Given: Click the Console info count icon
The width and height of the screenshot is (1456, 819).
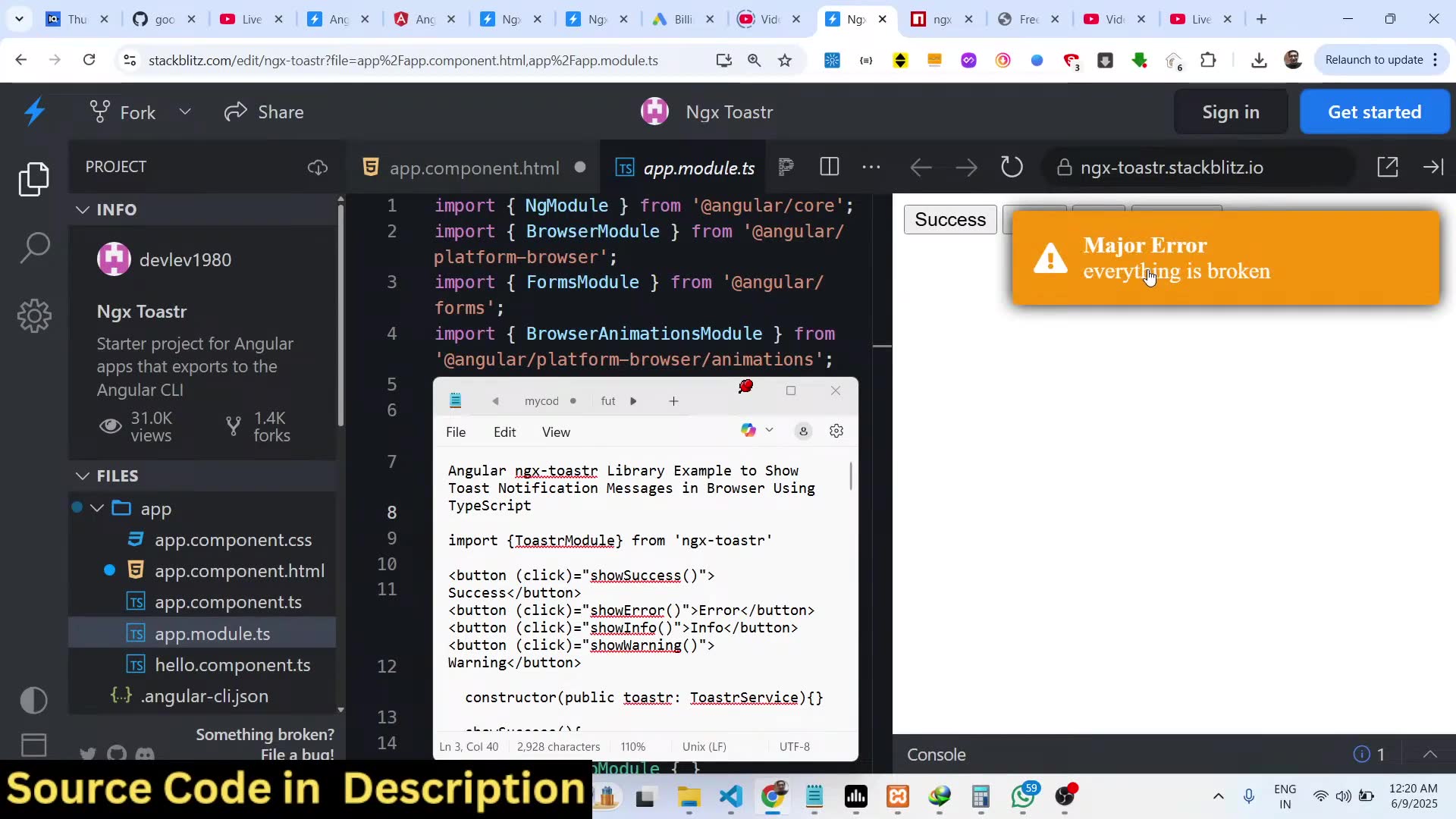Looking at the screenshot, I should [1362, 755].
